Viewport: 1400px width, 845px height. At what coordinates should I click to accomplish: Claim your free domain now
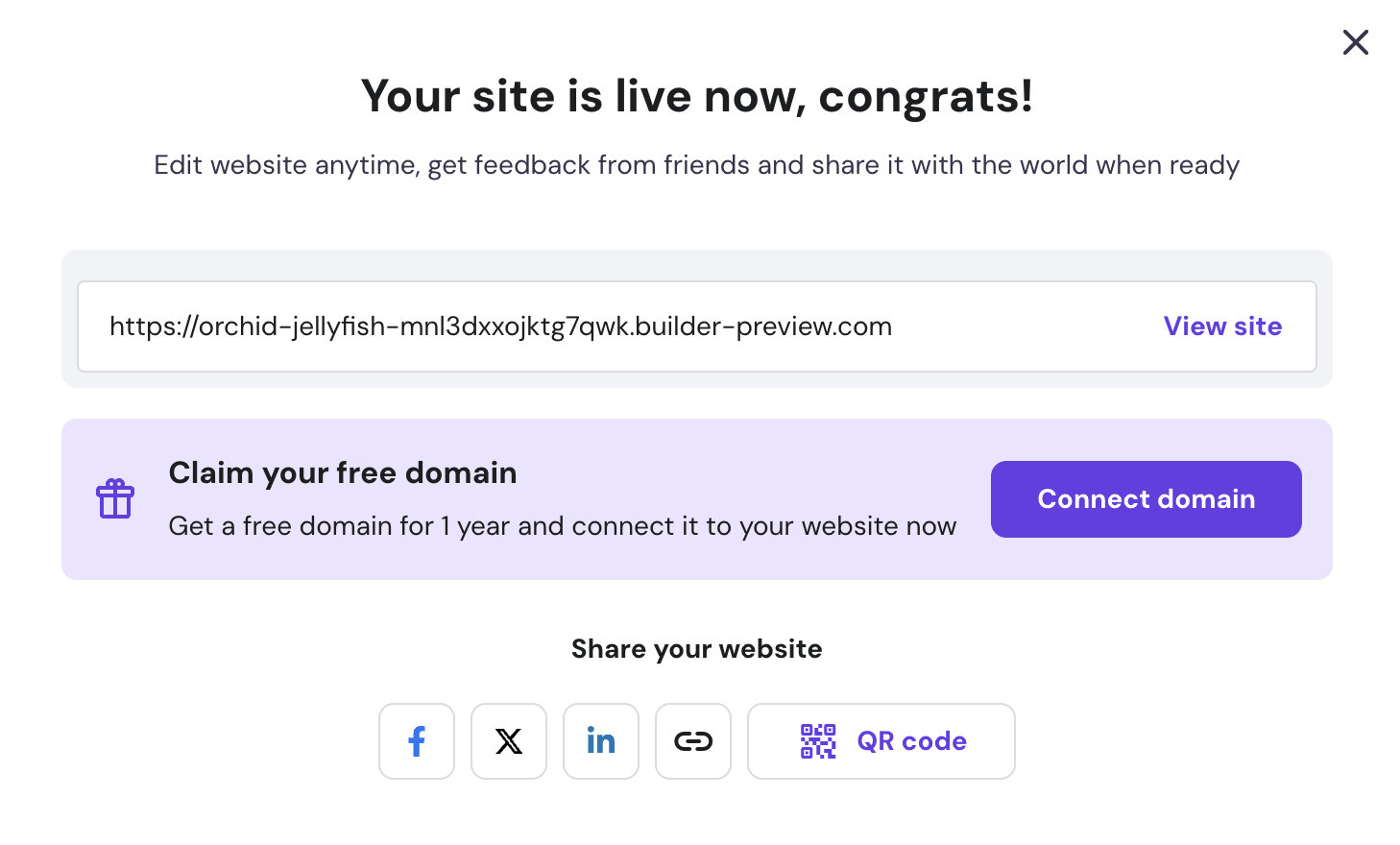[x=1146, y=498]
